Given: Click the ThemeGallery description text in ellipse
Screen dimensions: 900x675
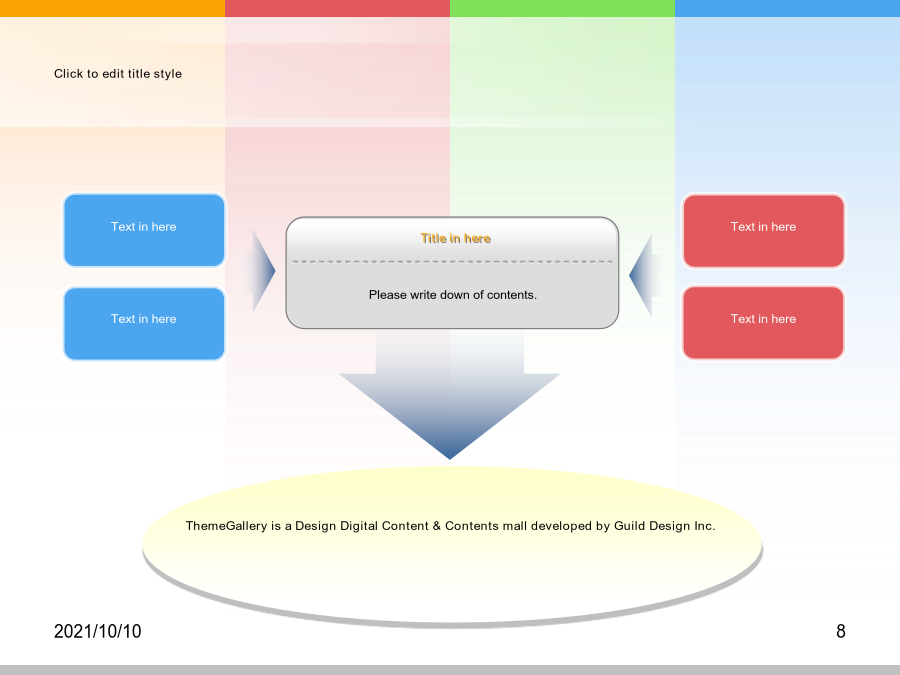Looking at the screenshot, I should click(x=451, y=526).
